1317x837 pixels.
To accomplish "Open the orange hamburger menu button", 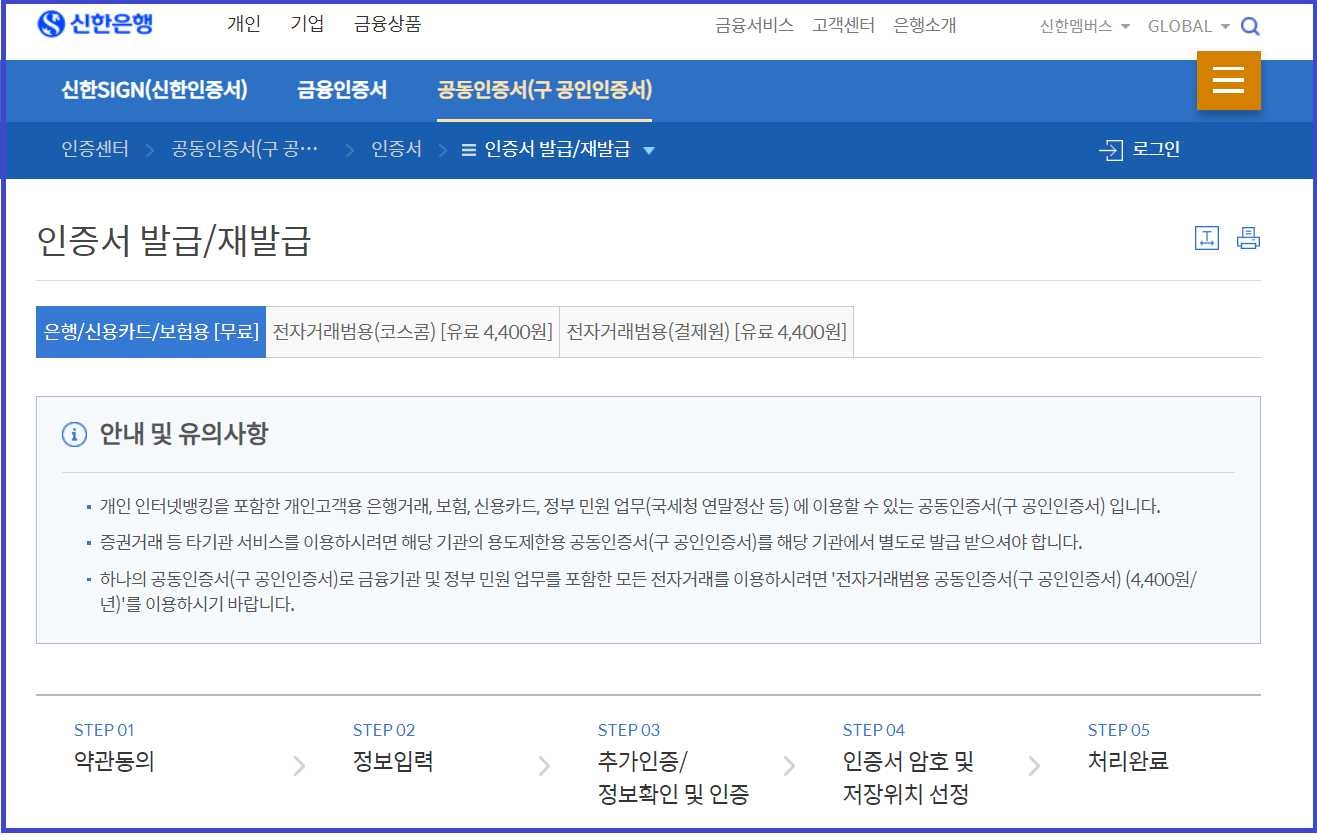I will tap(1228, 80).
